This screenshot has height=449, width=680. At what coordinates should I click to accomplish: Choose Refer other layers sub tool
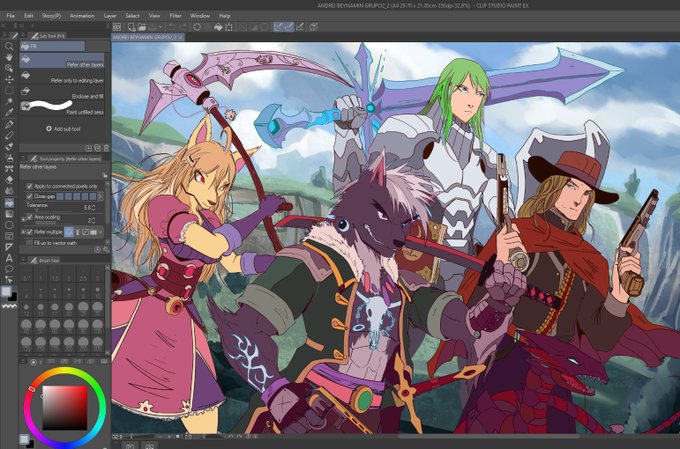(x=62, y=61)
